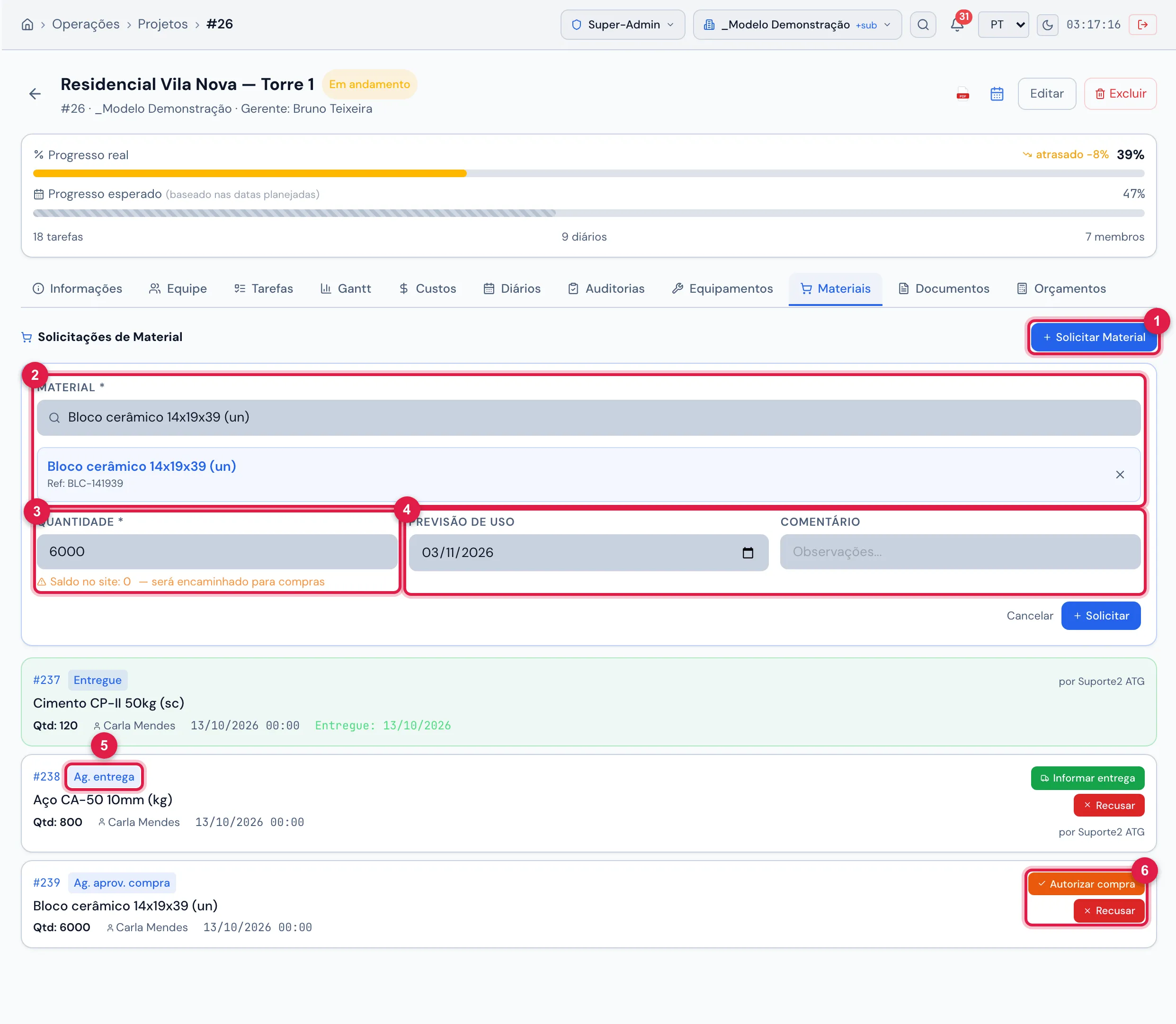Click the Material search input field
The image size is (1176, 1024).
click(x=588, y=417)
